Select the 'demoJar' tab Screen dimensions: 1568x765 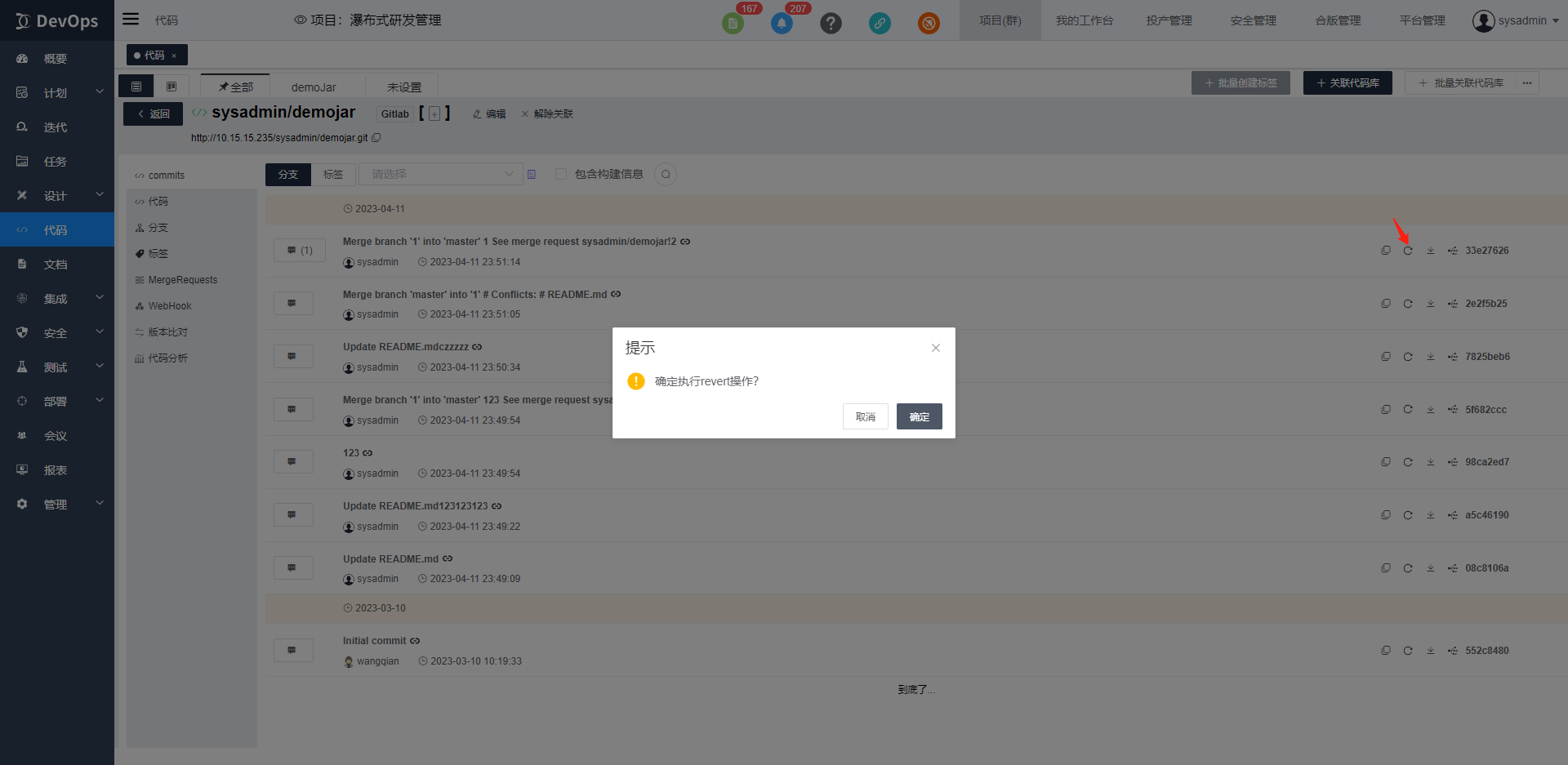(314, 87)
